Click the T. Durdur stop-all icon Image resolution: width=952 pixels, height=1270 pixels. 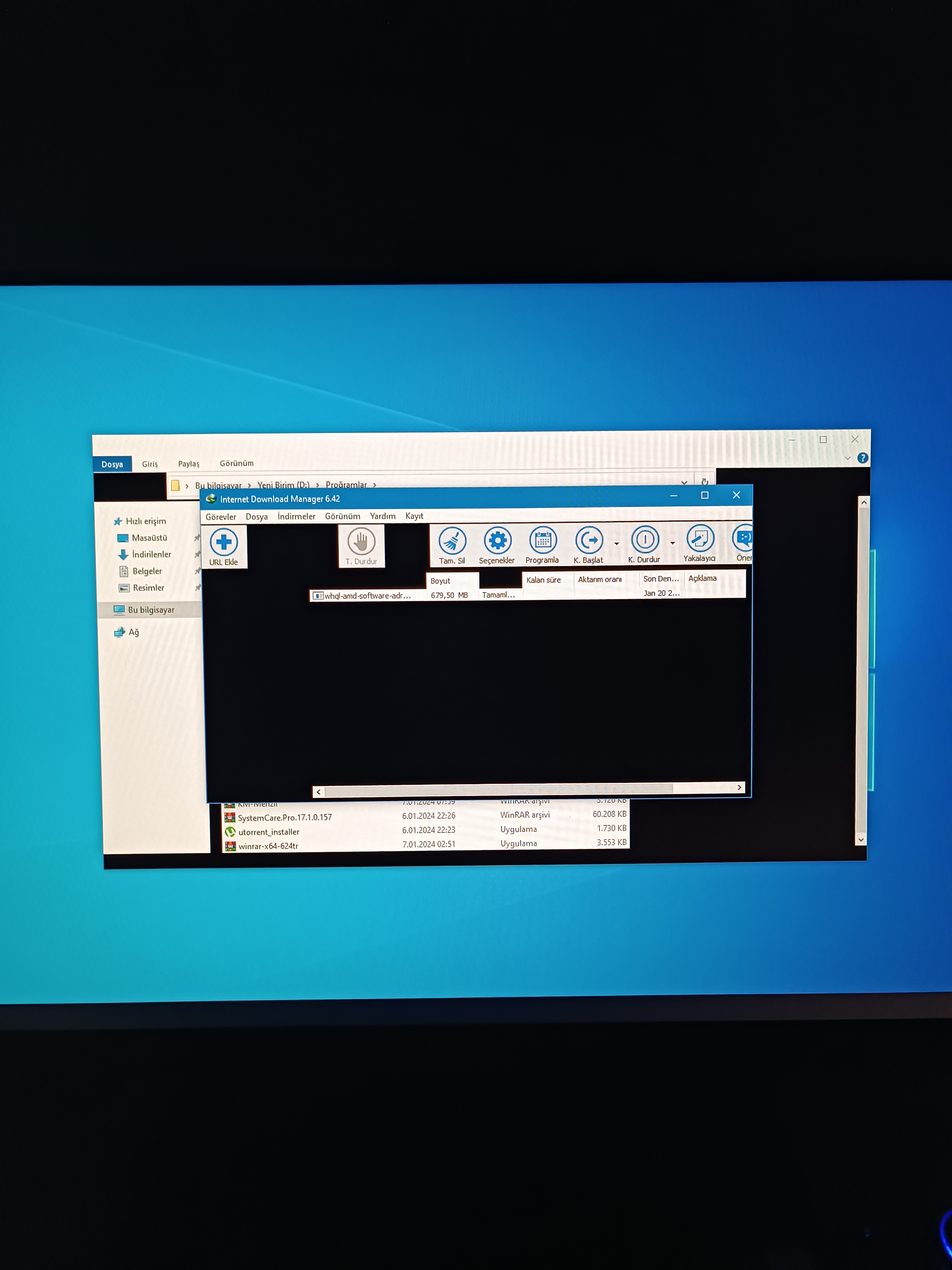361,541
